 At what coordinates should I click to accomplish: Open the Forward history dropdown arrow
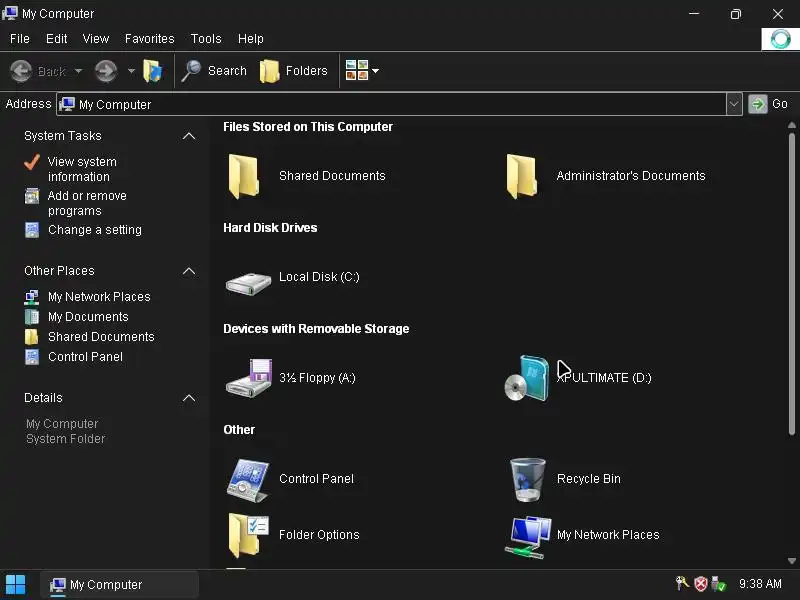131,71
